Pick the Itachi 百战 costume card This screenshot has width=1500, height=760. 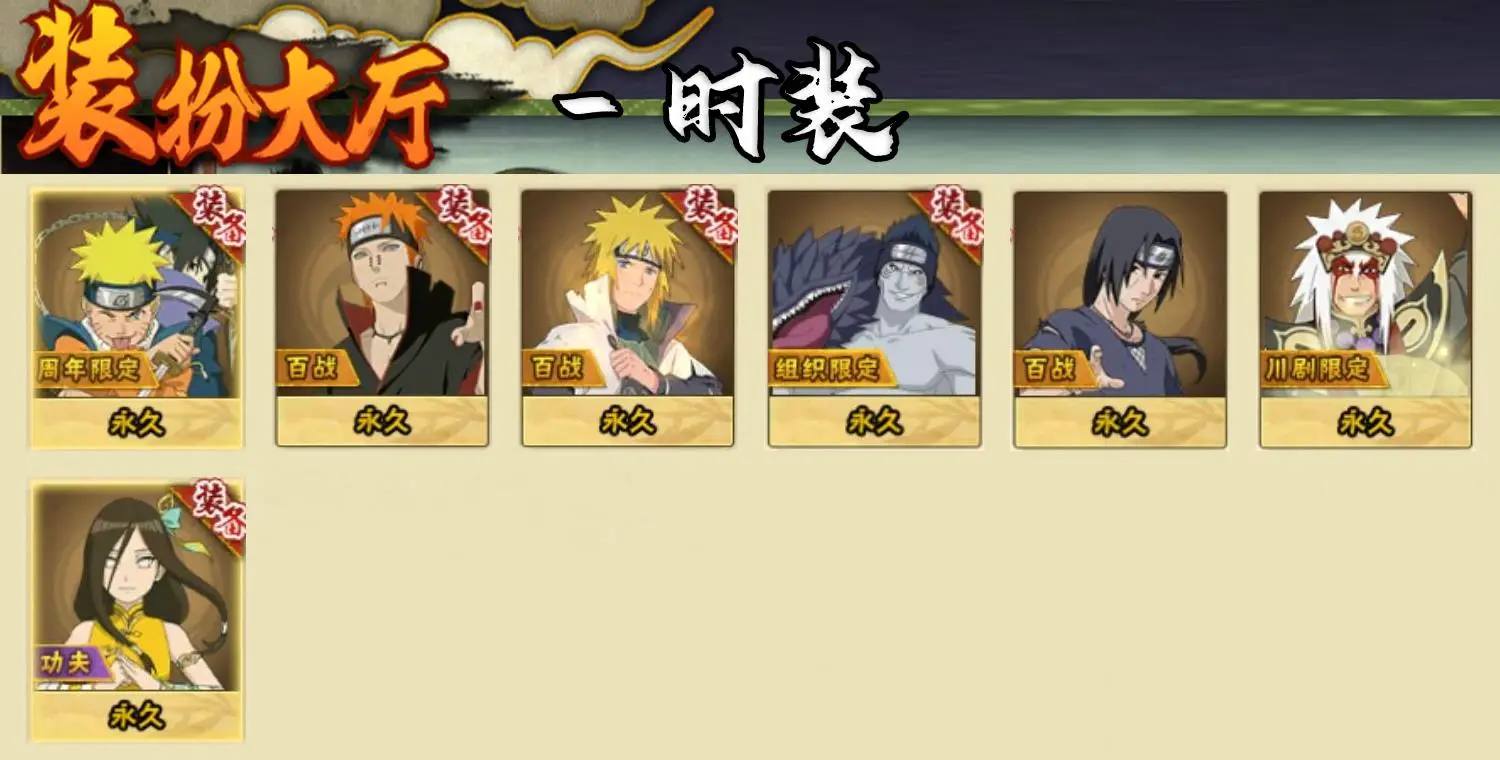pyautogui.click(x=1120, y=318)
